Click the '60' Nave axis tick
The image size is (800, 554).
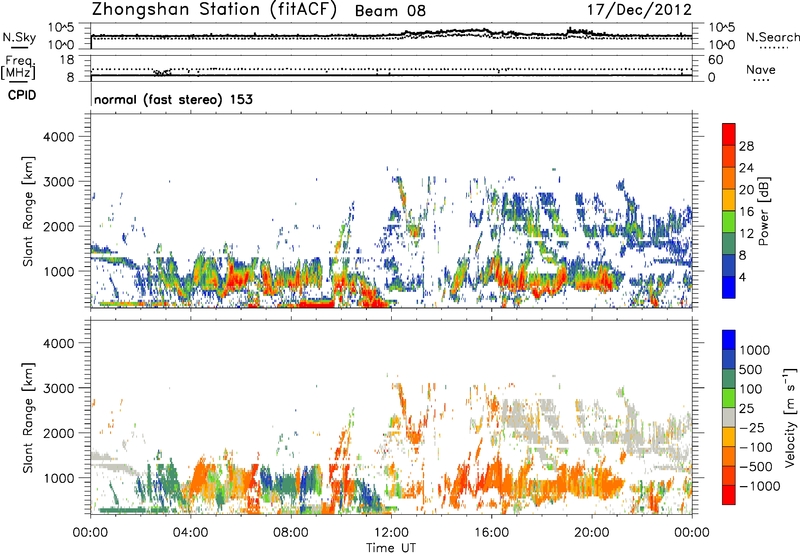[715, 60]
